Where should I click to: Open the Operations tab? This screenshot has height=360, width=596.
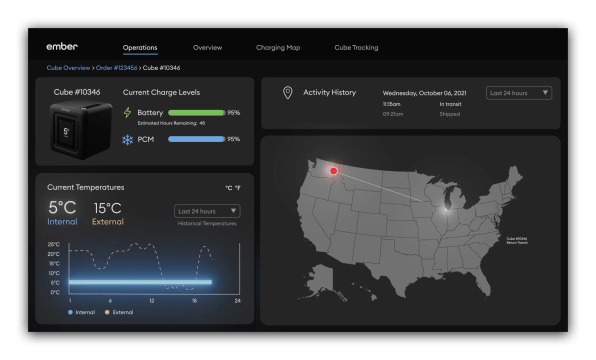click(140, 48)
